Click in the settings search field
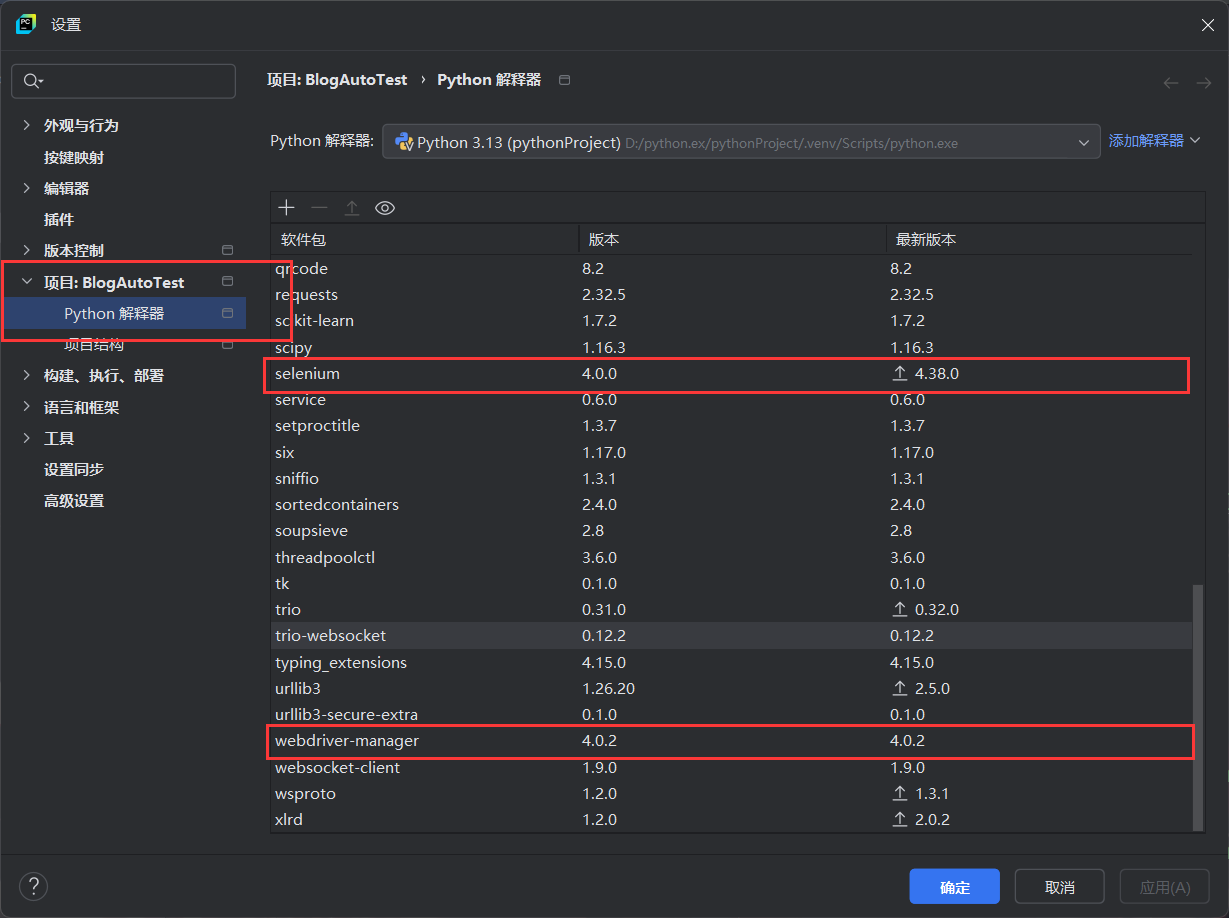The width and height of the screenshot is (1229, 918). point(124,81)
